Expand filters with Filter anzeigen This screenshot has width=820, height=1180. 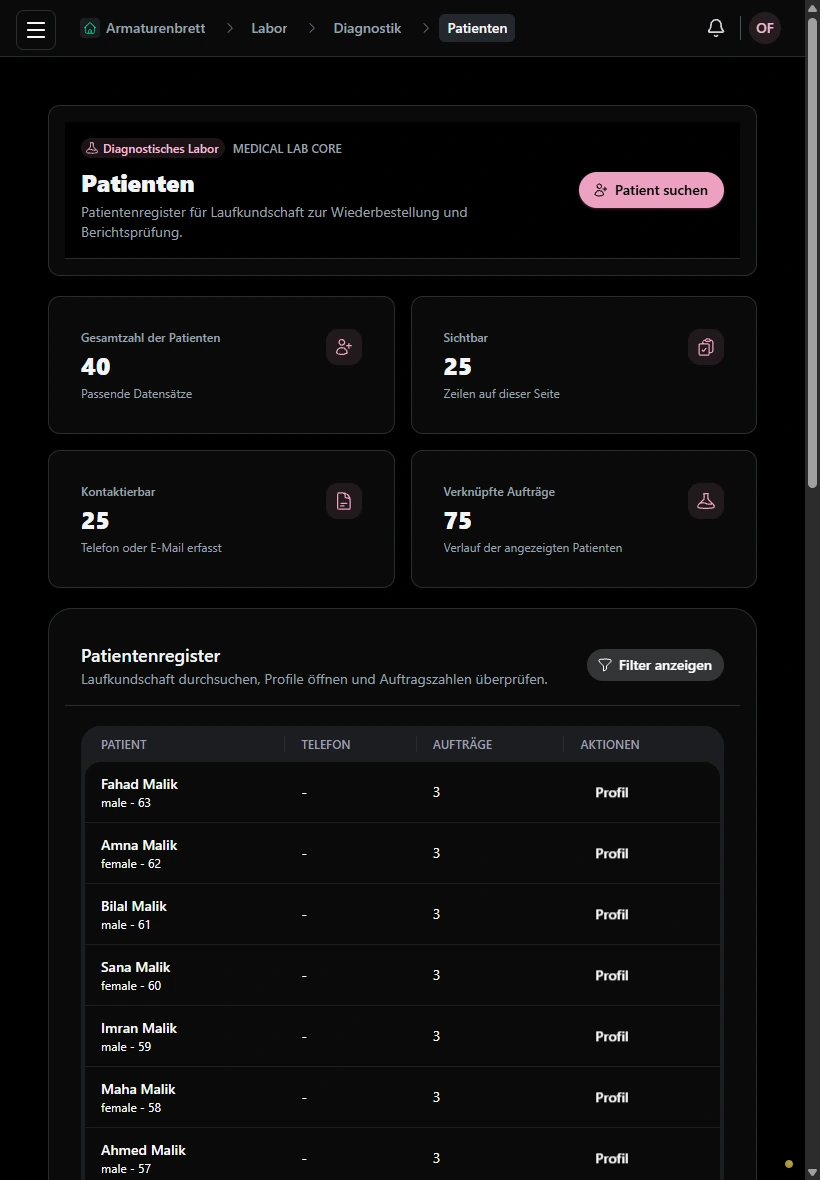coord(655,665)
